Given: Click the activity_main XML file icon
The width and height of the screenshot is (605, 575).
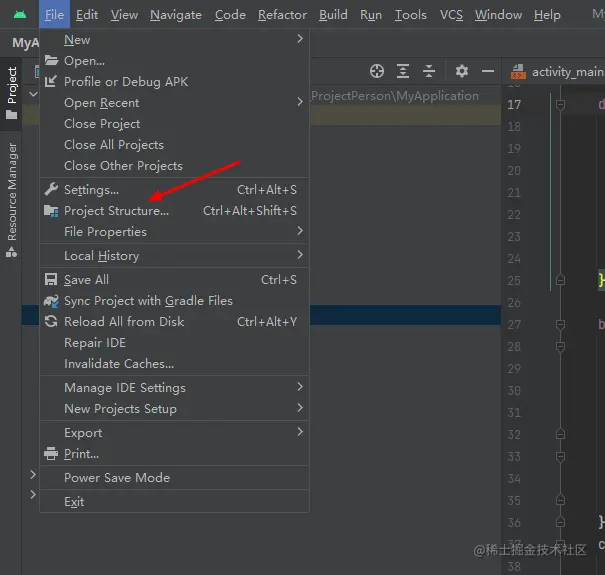Looking at the screenshot, I should point(518,72).
